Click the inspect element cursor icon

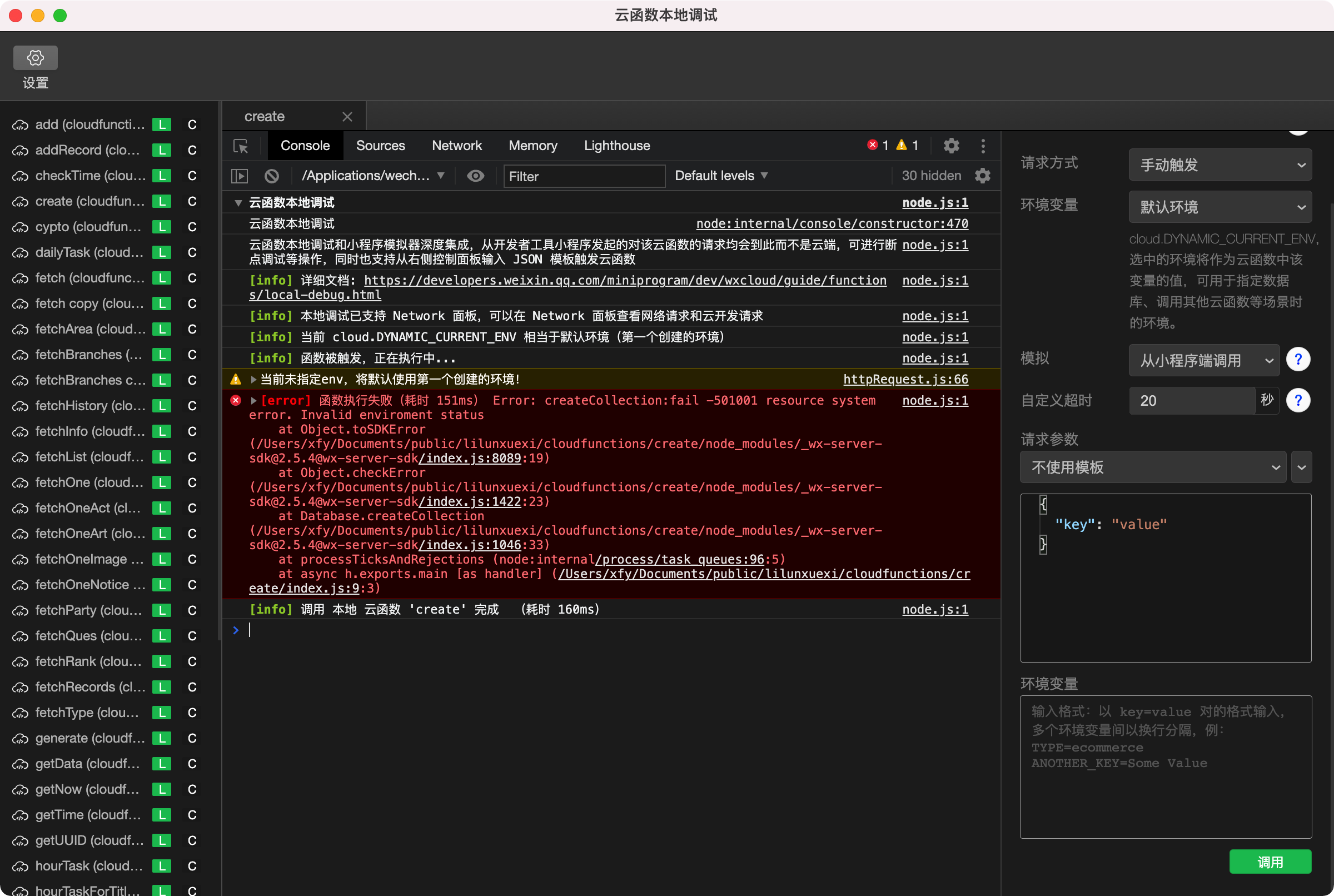click(x=241, y=146)
